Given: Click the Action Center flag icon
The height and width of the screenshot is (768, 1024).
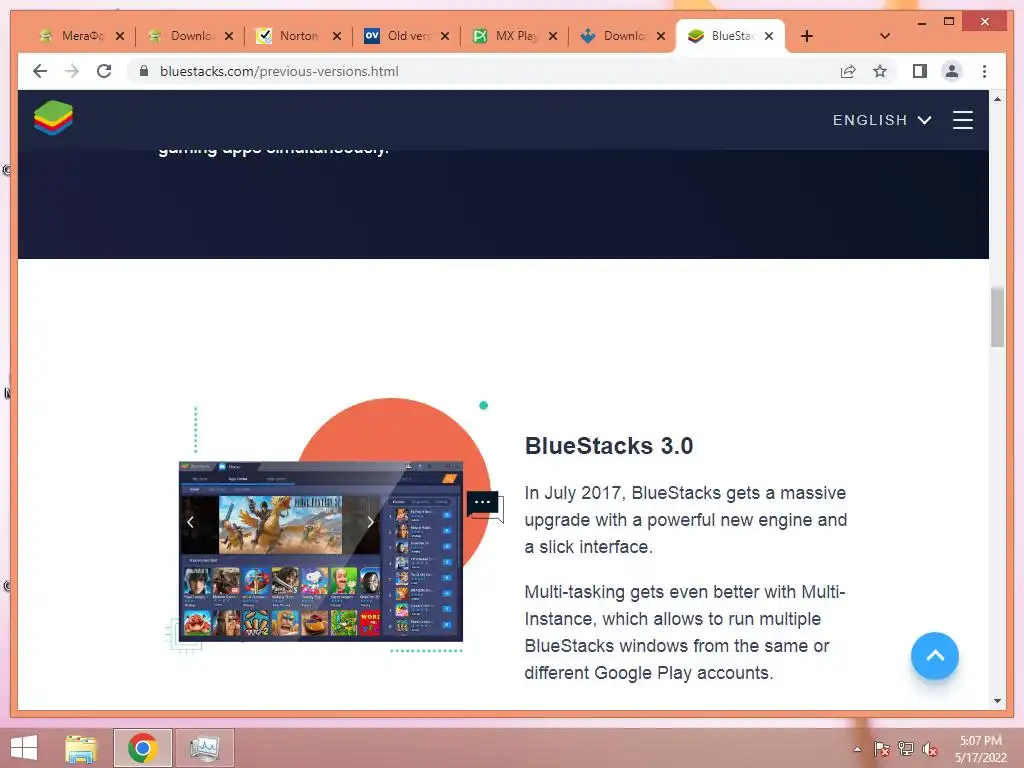Looking at the screenshot, I should (x=881, y=749).
